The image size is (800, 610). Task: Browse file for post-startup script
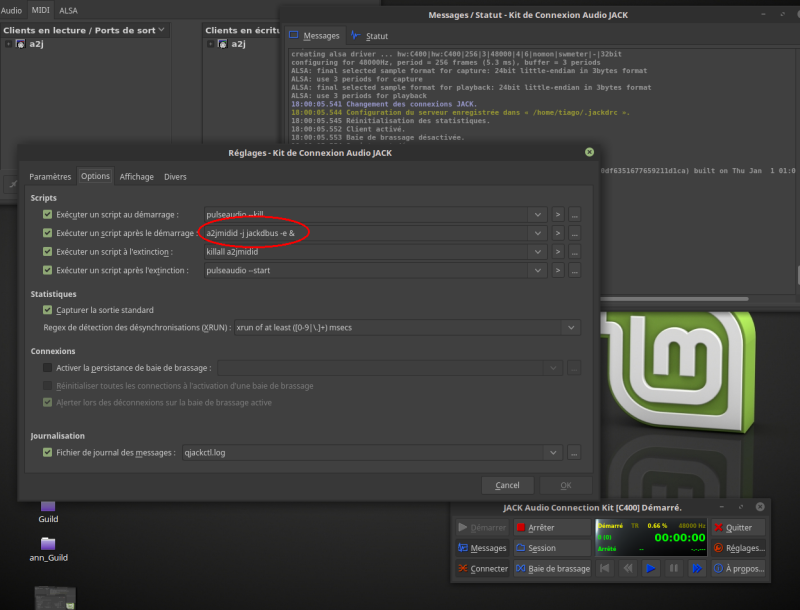point(574,233)
